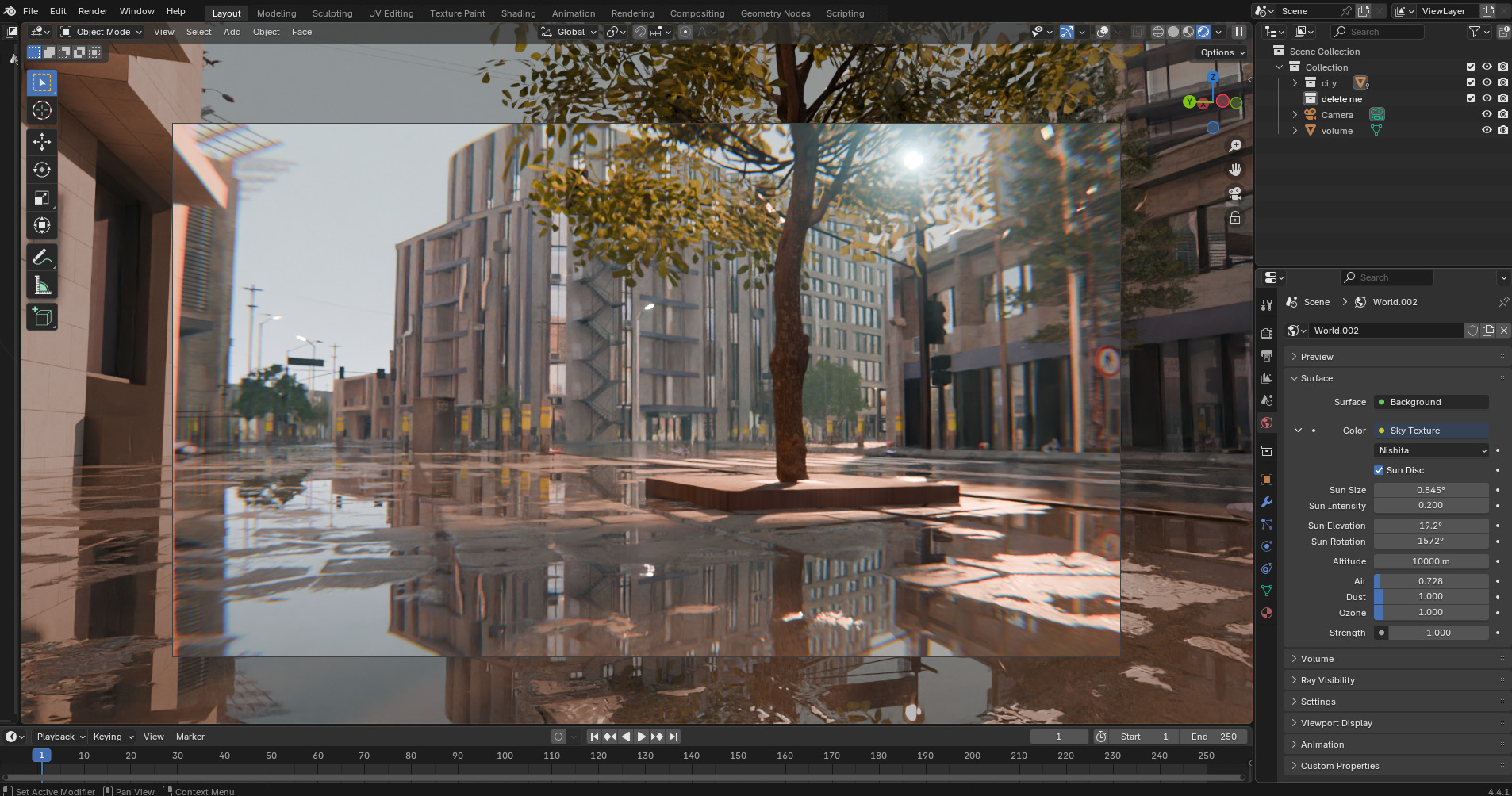Select the Transform tool

[x=42, y=225]
